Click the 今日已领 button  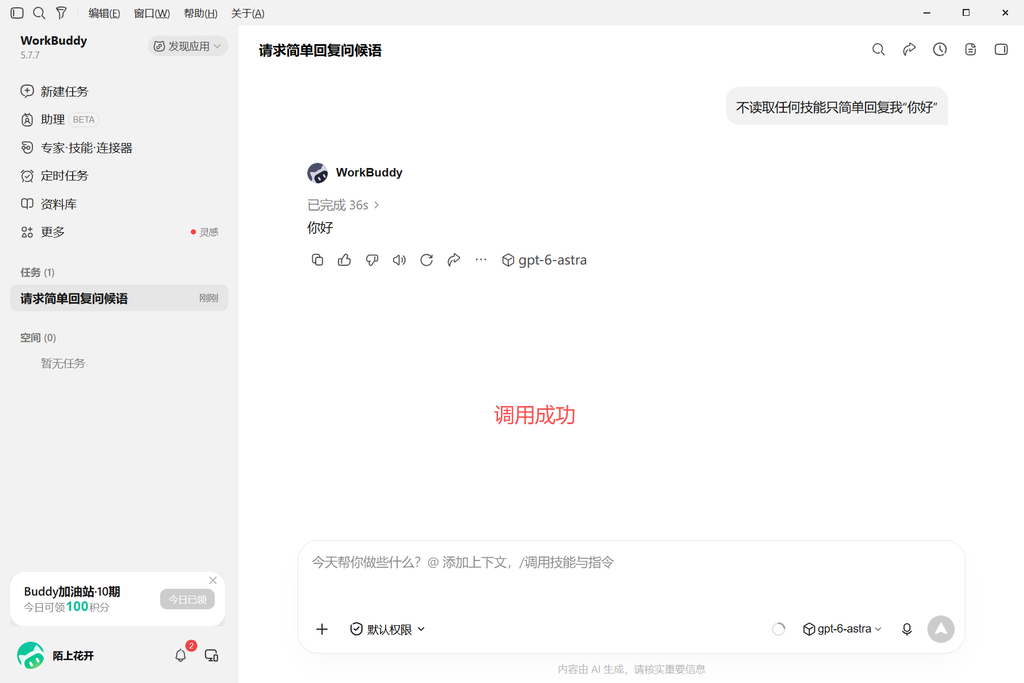pos(187,599)
